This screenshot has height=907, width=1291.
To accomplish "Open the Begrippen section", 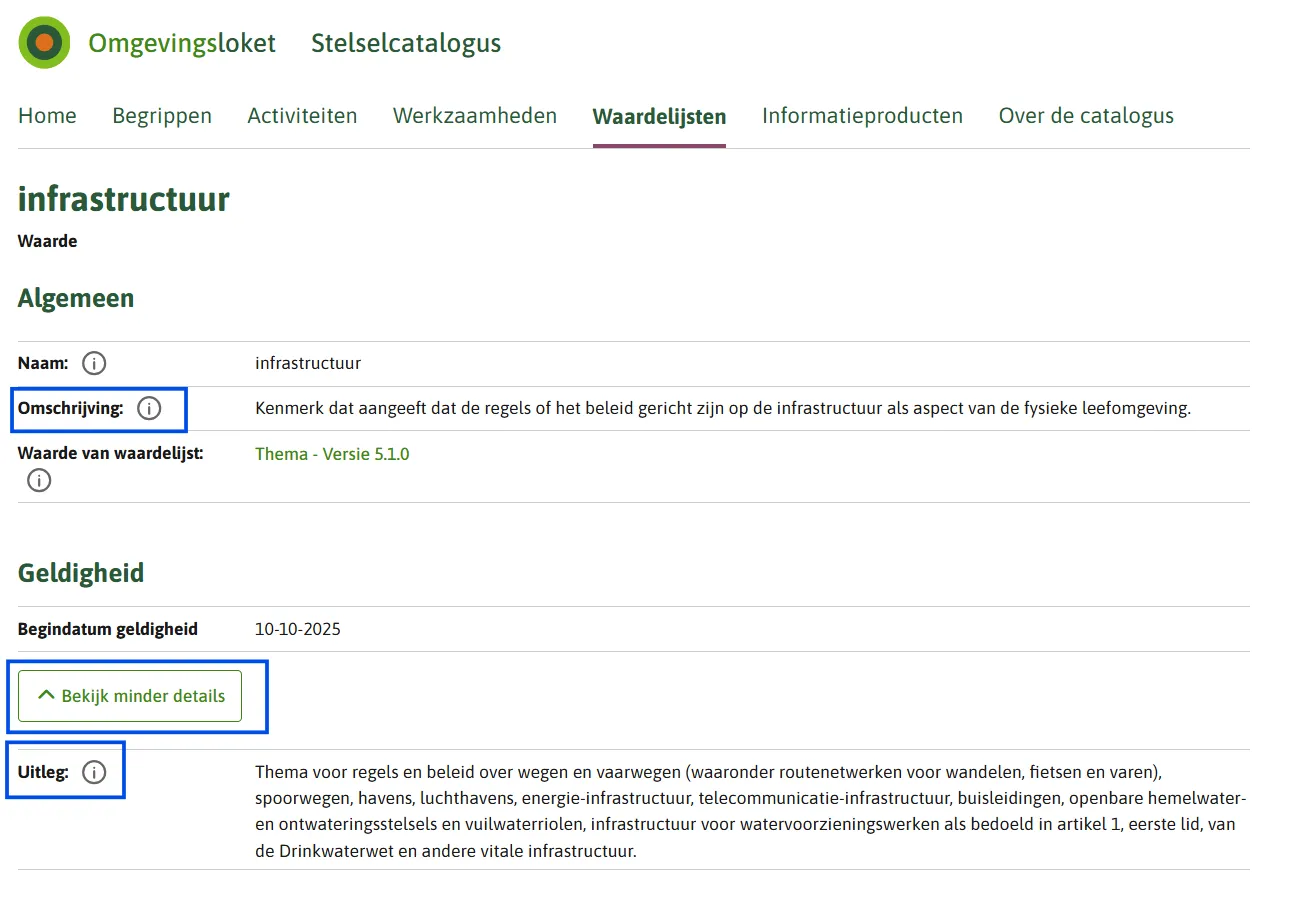I will click(162, 115).
